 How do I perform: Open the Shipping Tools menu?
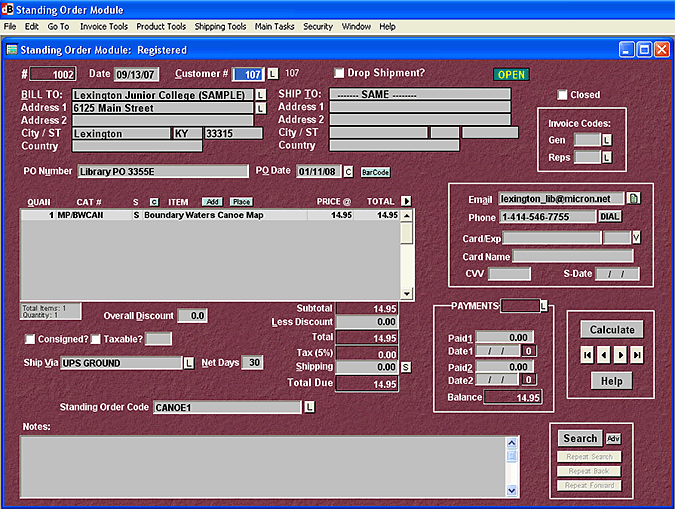click(x=222, y=26)
